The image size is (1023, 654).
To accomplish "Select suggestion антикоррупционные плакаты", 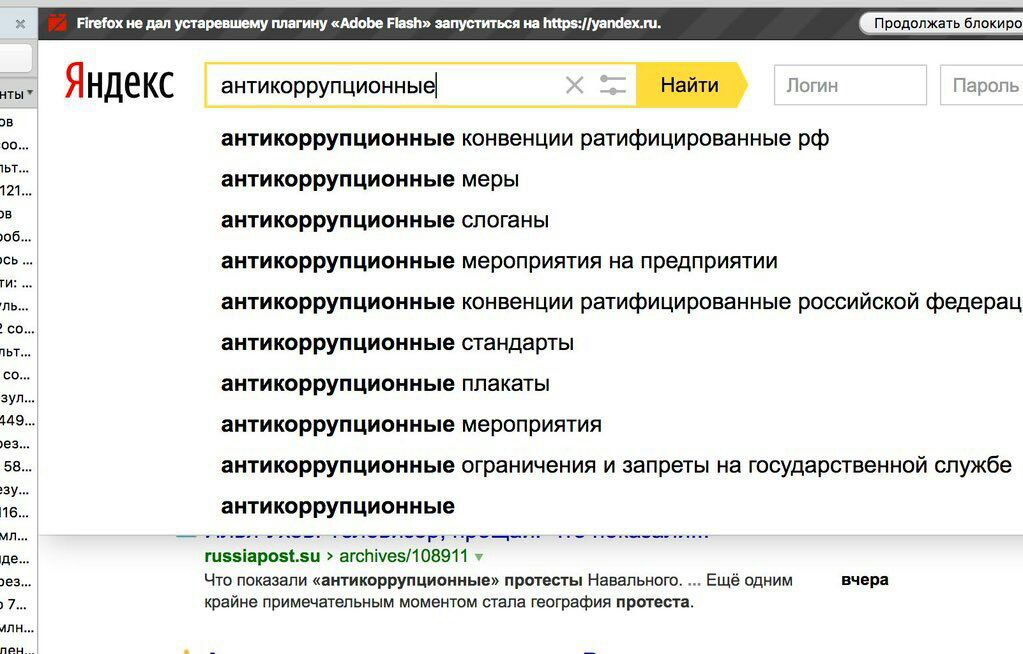I will pyautogui.click(x=385, y=384).
